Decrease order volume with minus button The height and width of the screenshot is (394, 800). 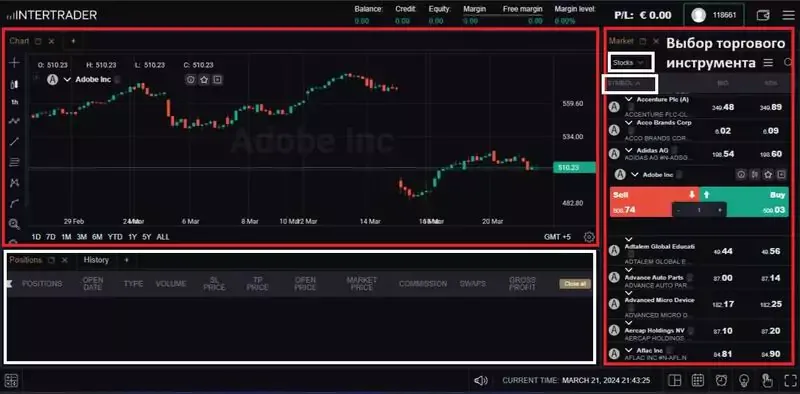coord(678,210)
